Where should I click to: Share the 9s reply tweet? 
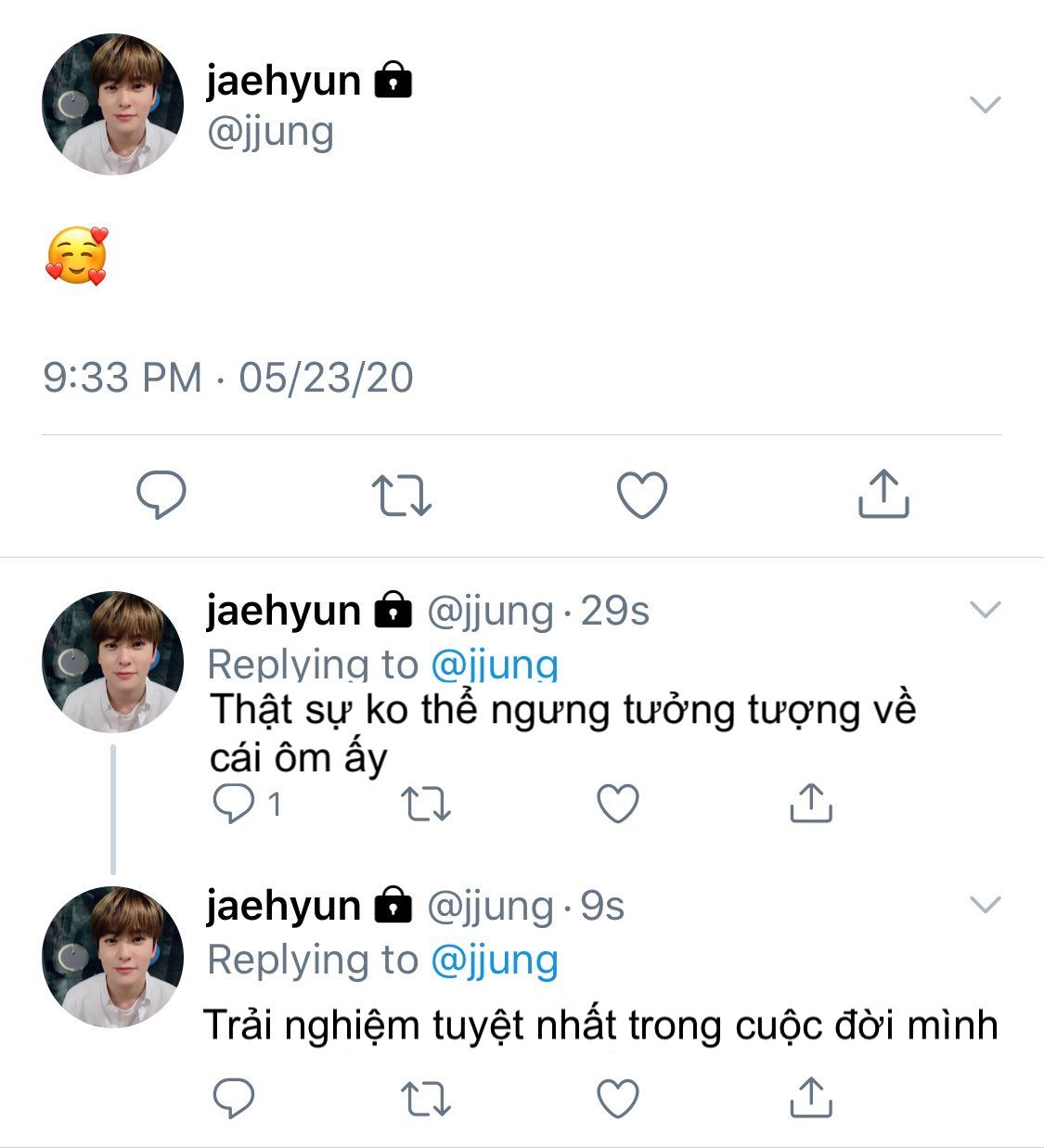[811, 1098]
